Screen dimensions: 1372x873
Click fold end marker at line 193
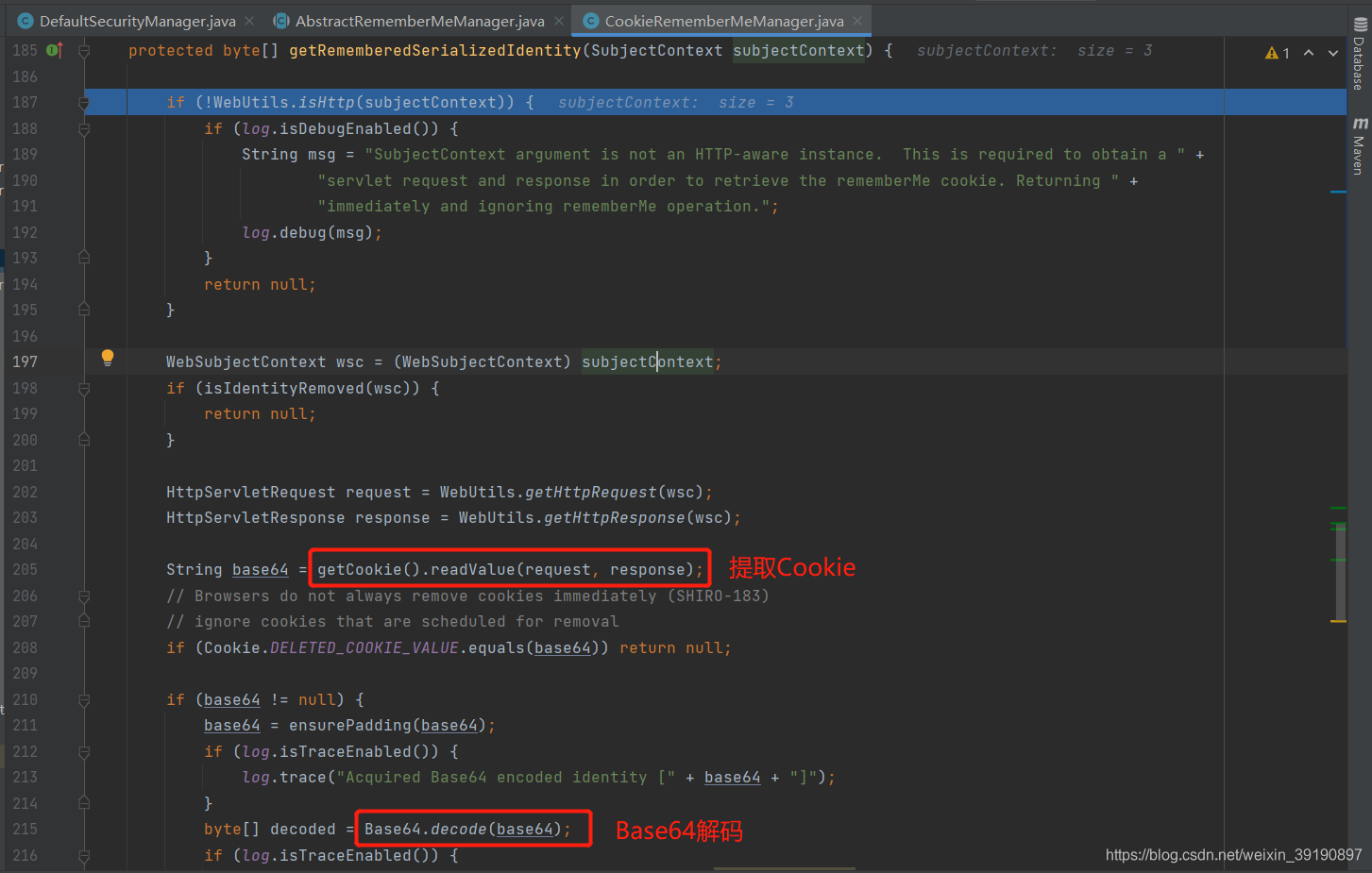[84, 258]
